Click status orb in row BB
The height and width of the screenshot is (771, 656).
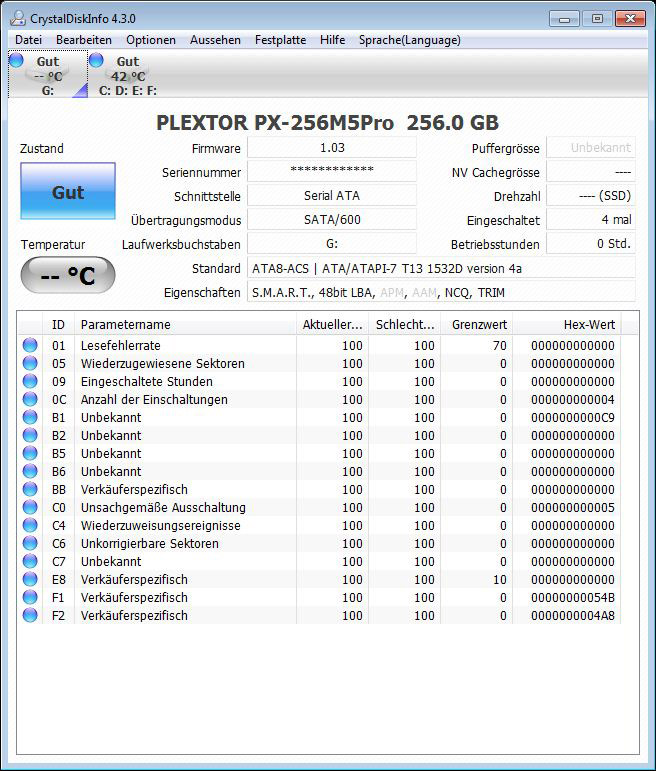30,489
